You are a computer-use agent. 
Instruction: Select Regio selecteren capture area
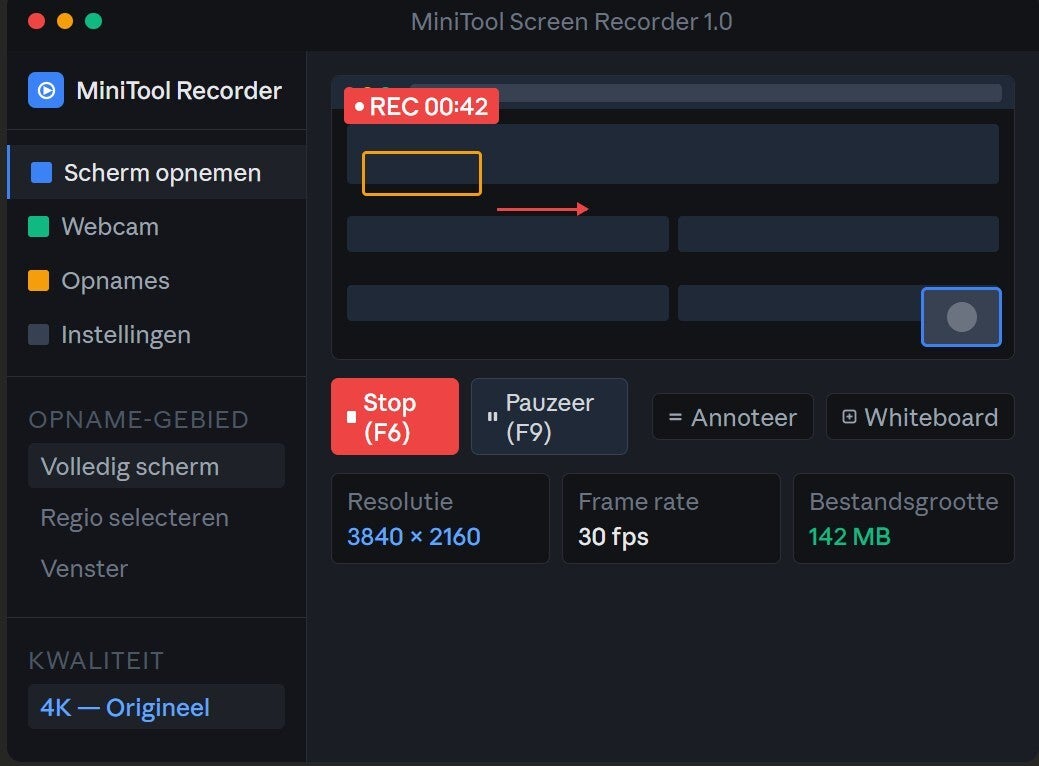pos(135,518)
